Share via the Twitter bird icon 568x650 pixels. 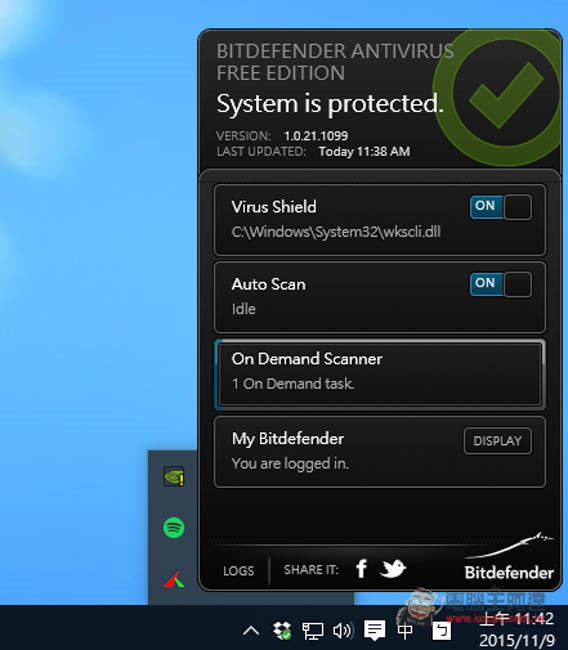[393, 568]
